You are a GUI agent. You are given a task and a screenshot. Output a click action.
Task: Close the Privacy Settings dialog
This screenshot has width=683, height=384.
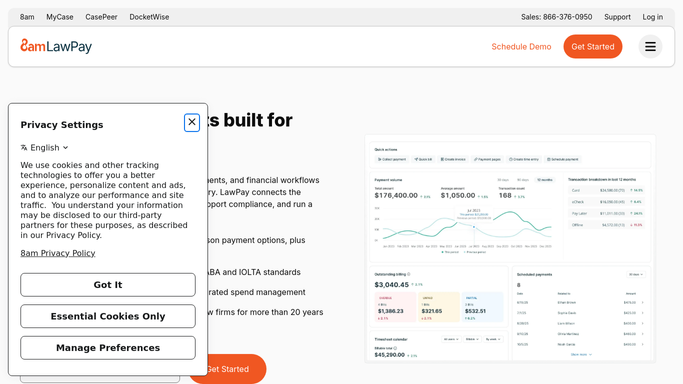tap(192, 122)
